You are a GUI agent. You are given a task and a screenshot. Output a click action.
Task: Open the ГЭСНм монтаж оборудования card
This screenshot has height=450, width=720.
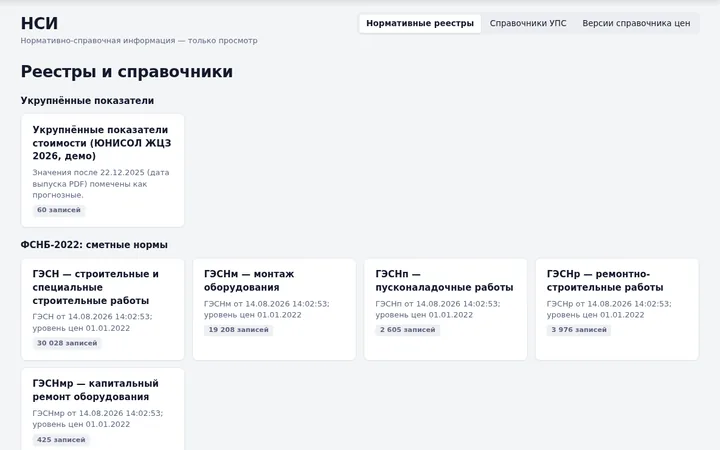[274, 309]
